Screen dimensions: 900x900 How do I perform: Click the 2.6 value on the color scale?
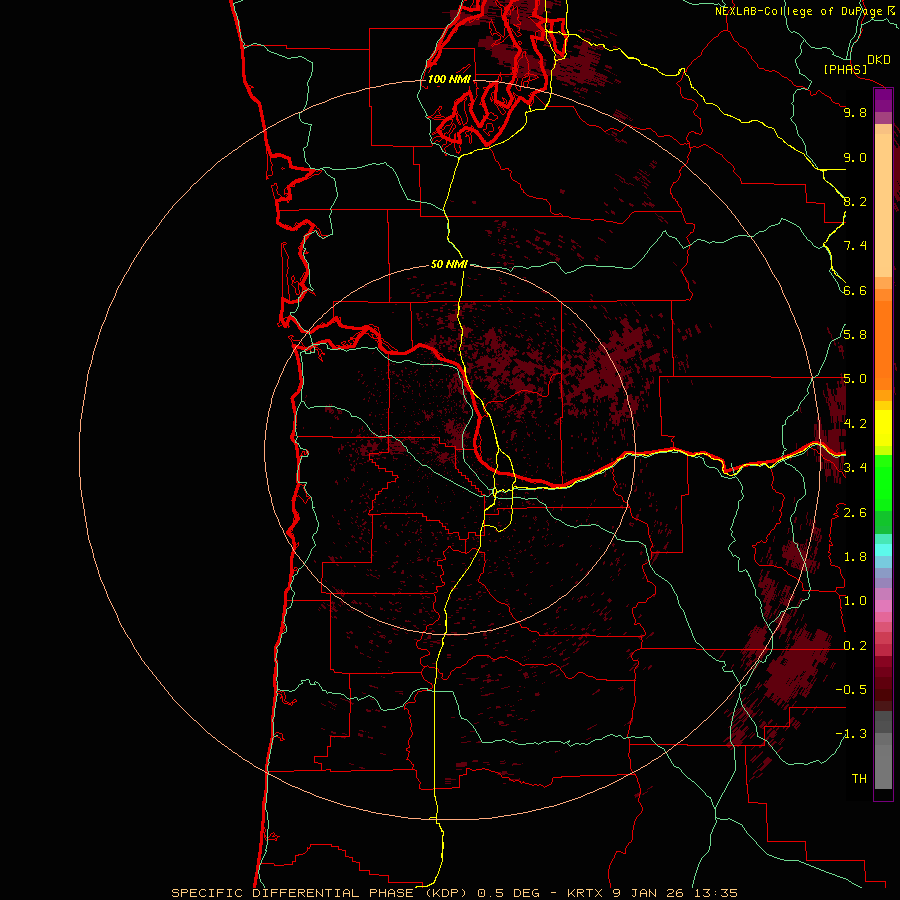coord(855,513)
